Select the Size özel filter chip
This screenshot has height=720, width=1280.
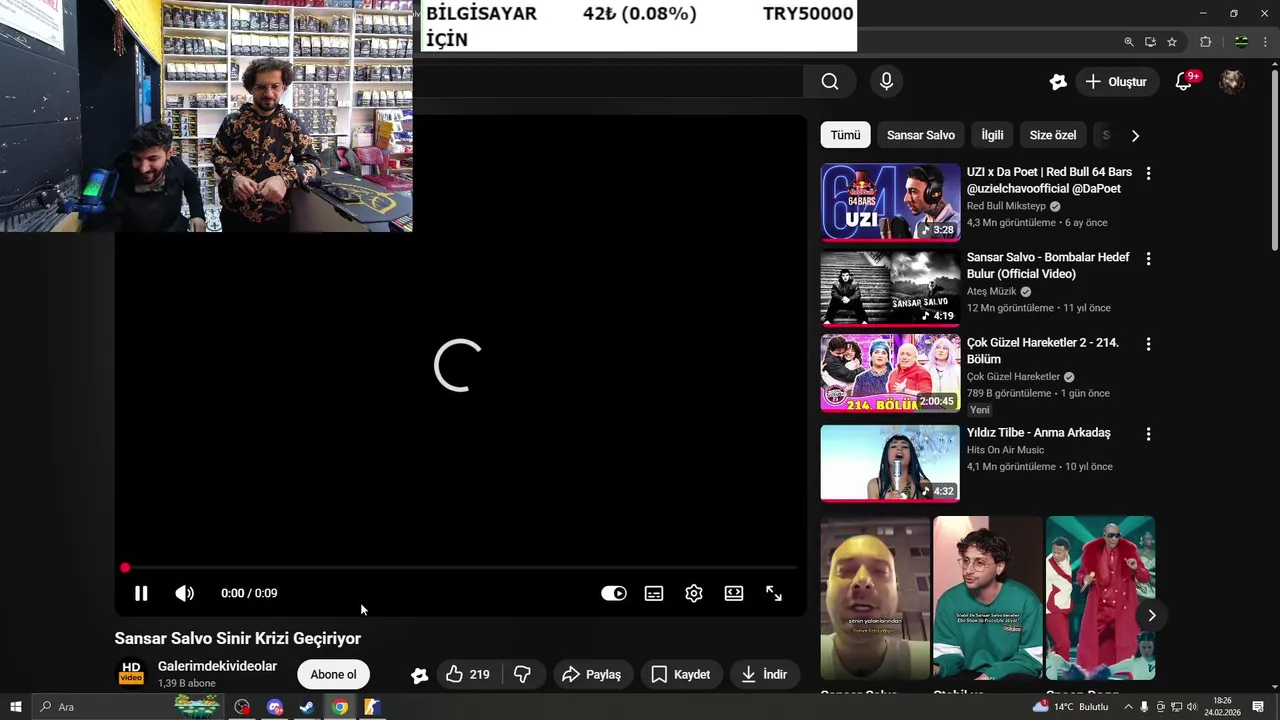(x=1053, y=135)
